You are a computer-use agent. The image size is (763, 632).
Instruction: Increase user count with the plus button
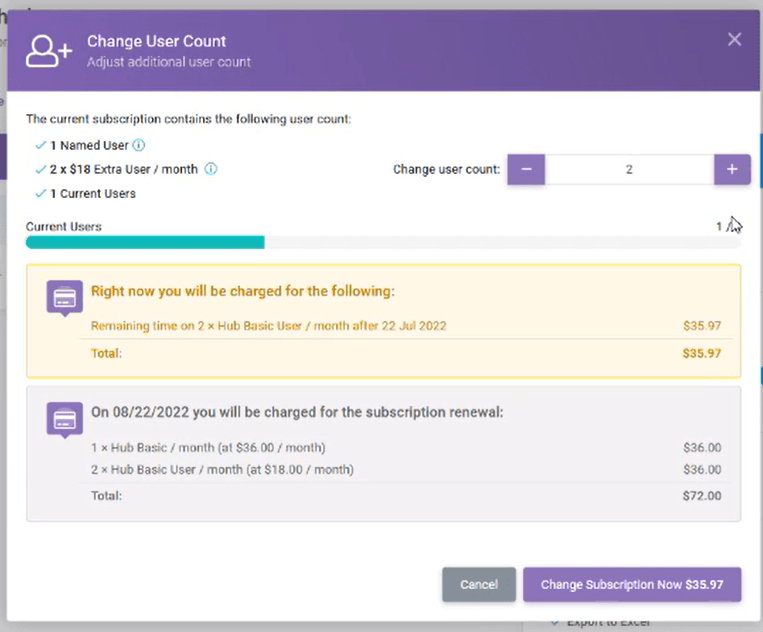tap(732, 169)
